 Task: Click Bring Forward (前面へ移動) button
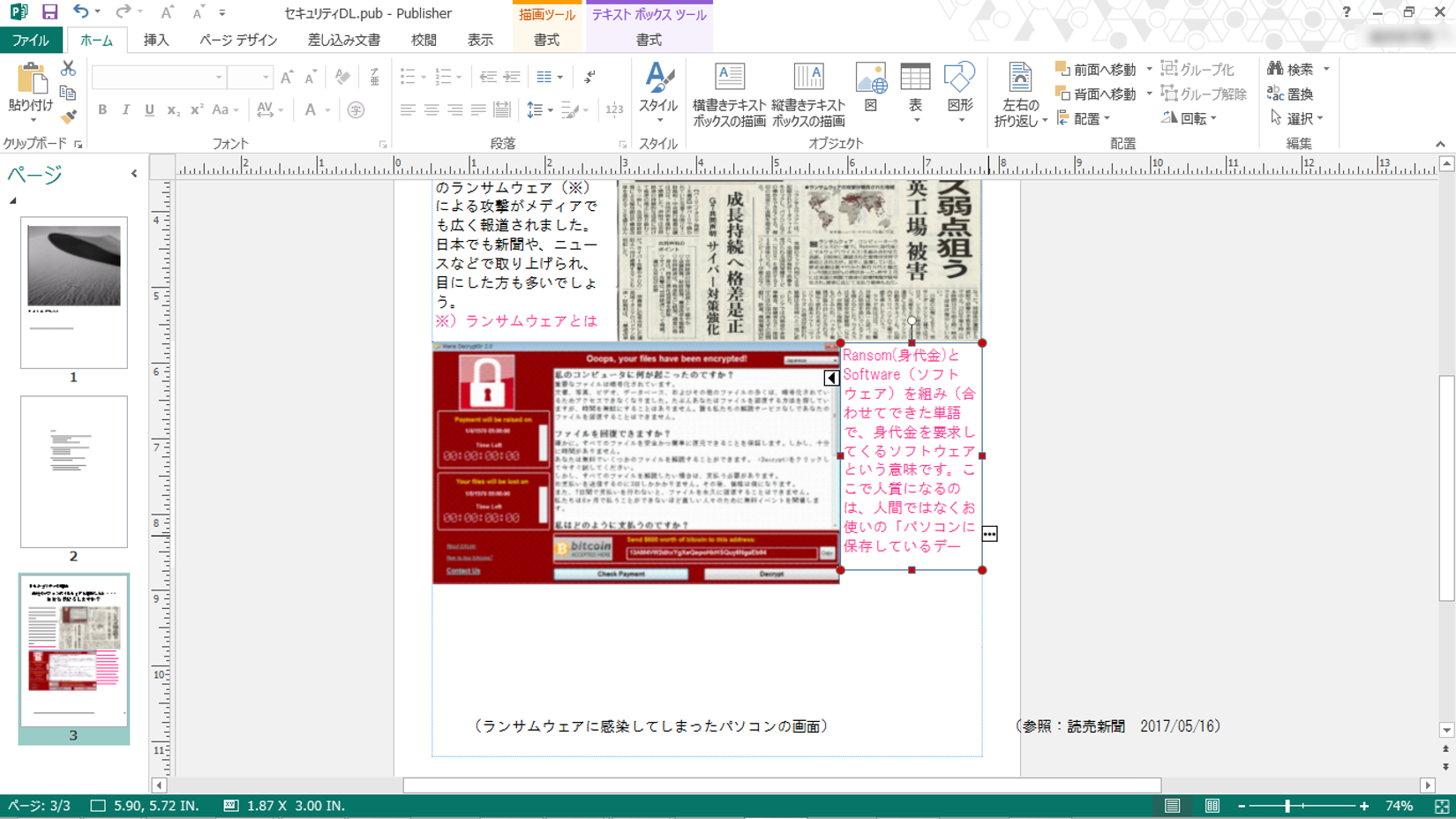coord(1096,69)
